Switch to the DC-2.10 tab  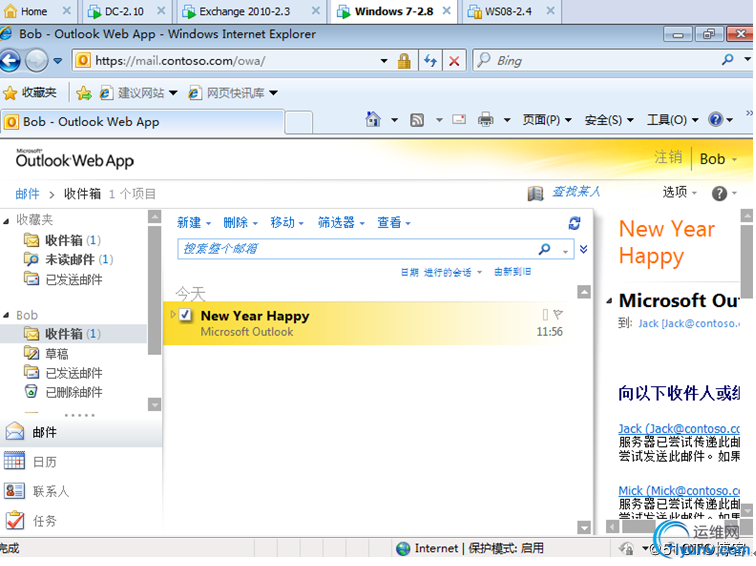pos(124,12)
